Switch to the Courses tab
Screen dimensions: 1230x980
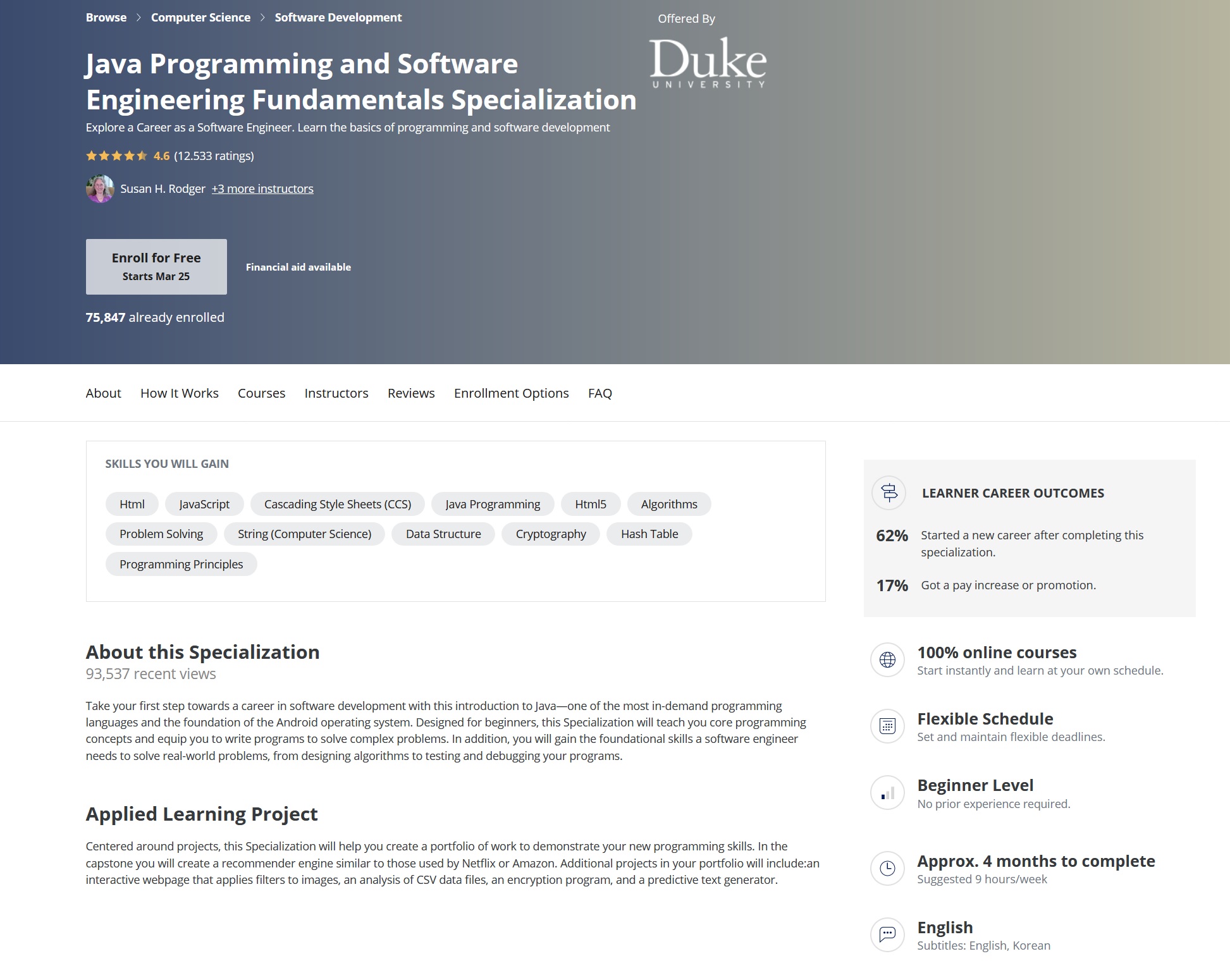(x=261, y=393)
